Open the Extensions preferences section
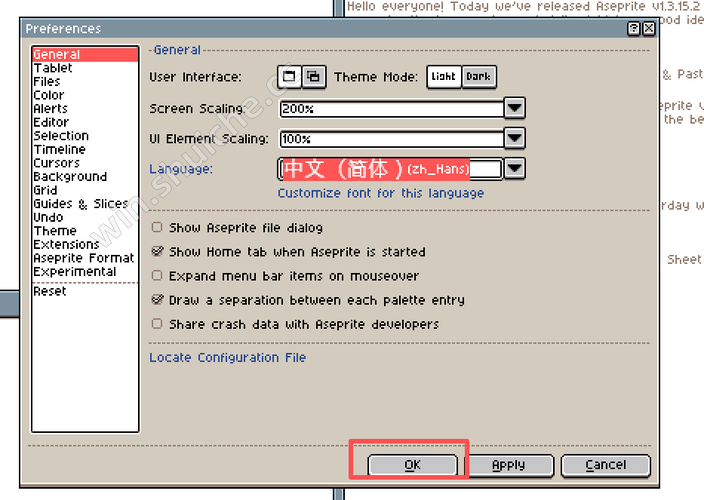 click(85, 244)
